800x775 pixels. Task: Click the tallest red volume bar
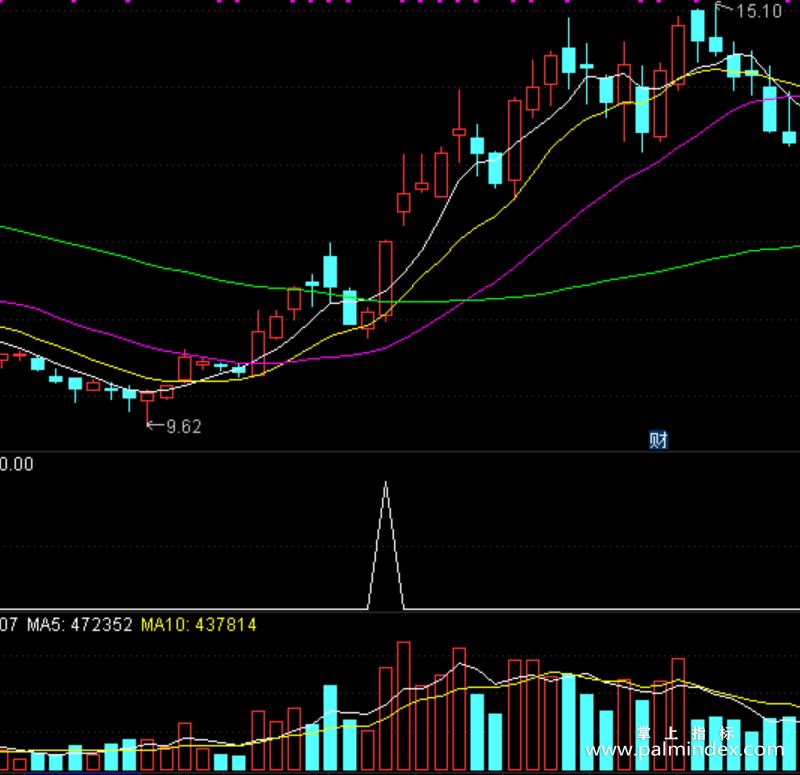coord(404,706)
